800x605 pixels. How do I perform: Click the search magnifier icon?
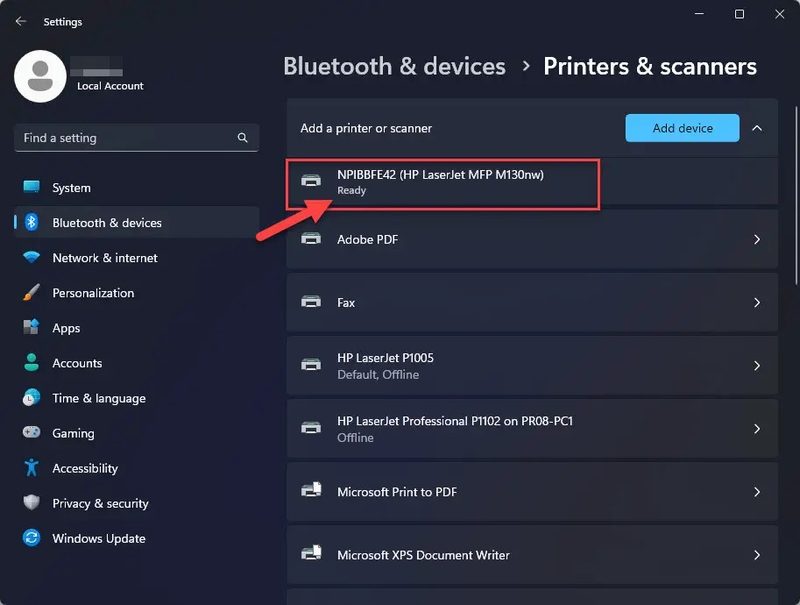tap(243, 138)
